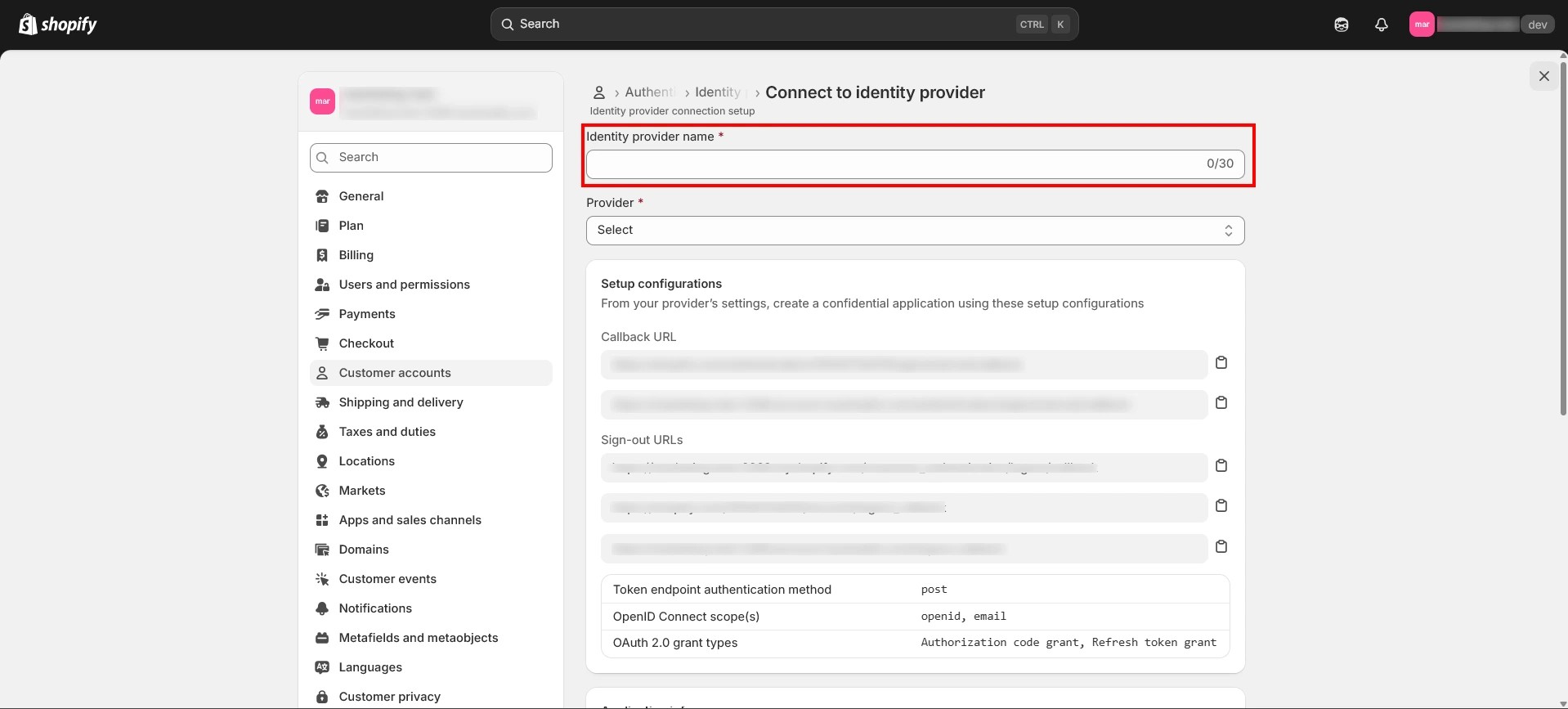Go to Shipping and delivery settings

click(x=401, y=402)
